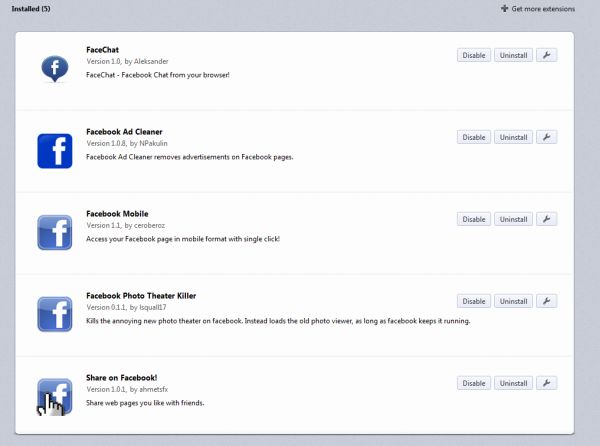The width and height of the screenshot is (600, 446).
Task: Click the Facebook Photo Theater Killer icon
Action: 54,314
